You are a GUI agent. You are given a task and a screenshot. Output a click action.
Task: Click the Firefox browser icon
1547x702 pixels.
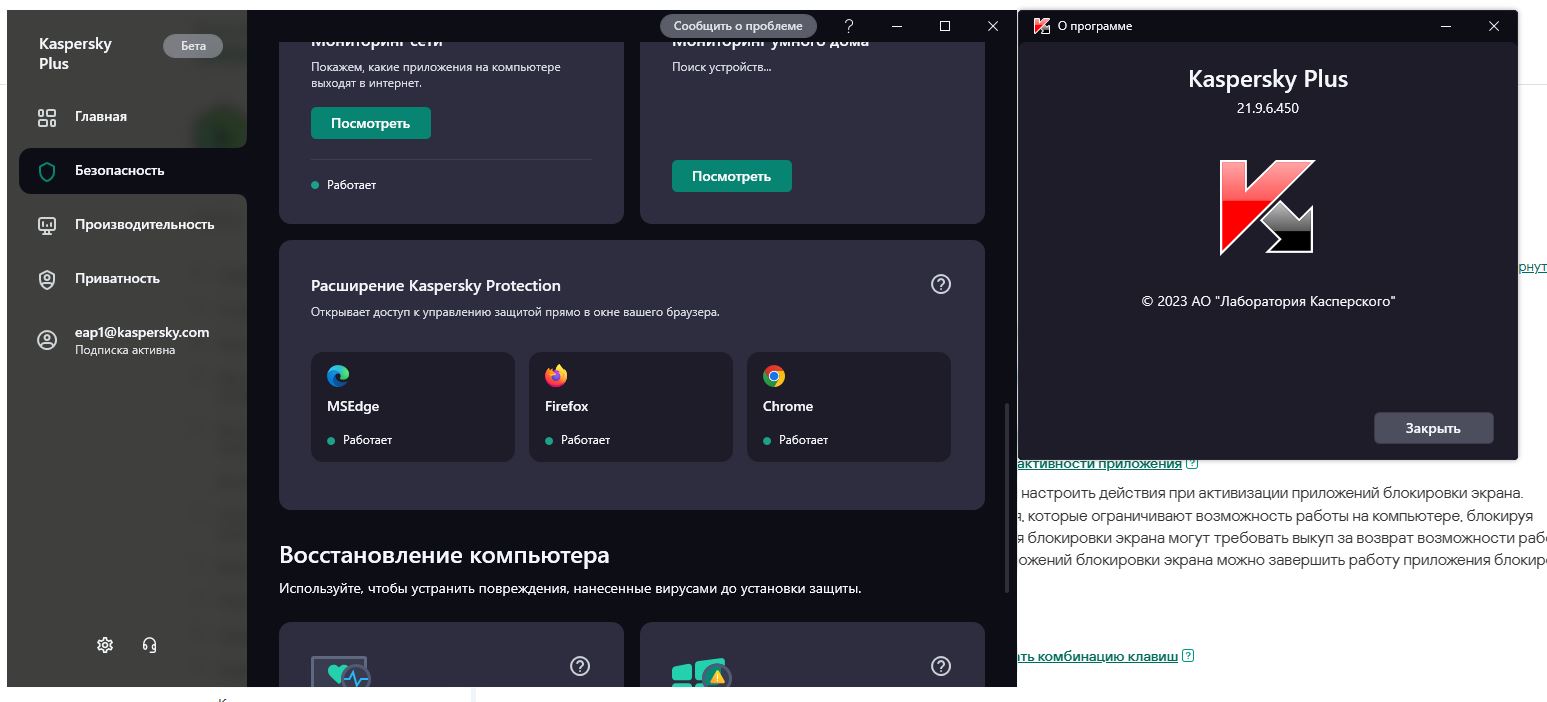point(556,376)
